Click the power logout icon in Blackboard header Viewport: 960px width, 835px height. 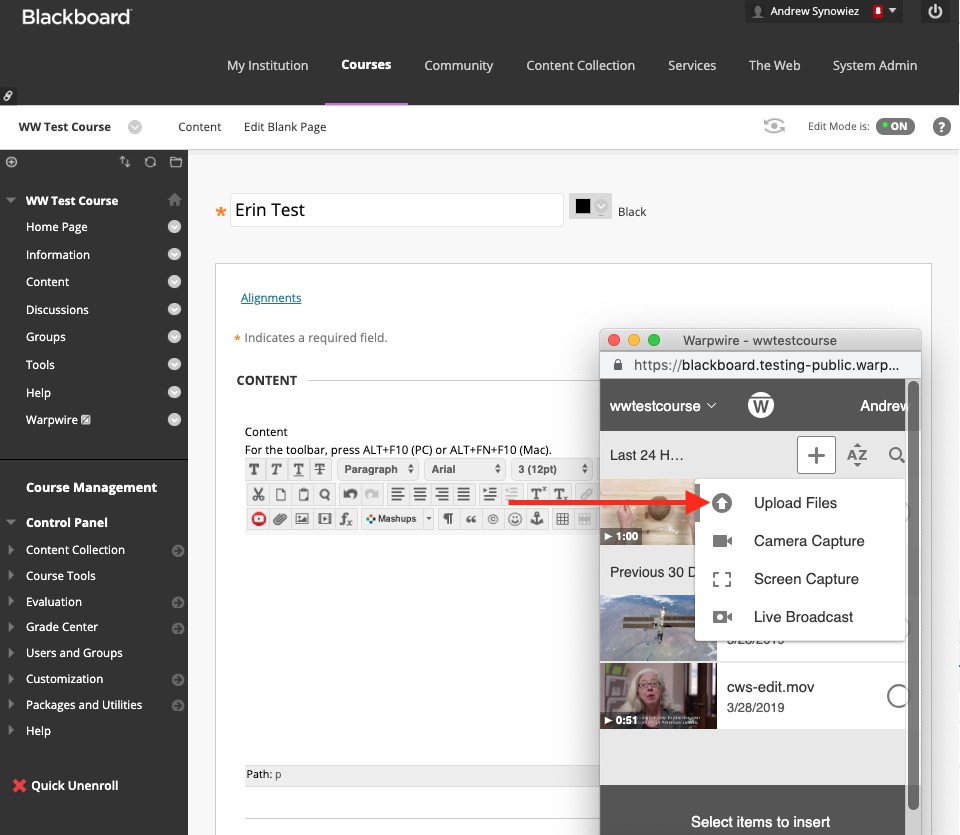tap(935, 12)
